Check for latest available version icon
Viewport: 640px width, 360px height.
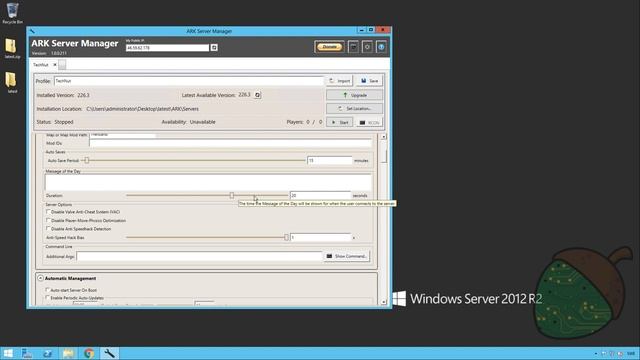coord(257,95)
